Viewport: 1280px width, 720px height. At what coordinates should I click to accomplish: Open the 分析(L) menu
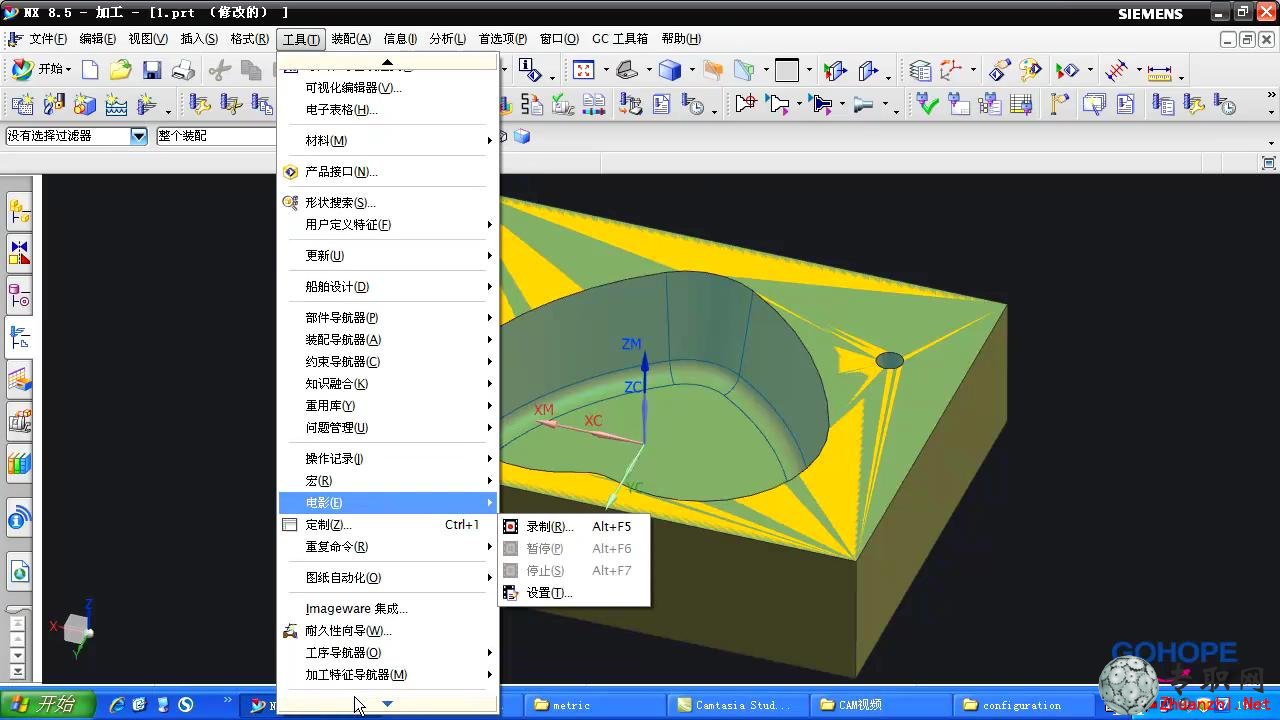pyautogui.click(x=447, y=39)
